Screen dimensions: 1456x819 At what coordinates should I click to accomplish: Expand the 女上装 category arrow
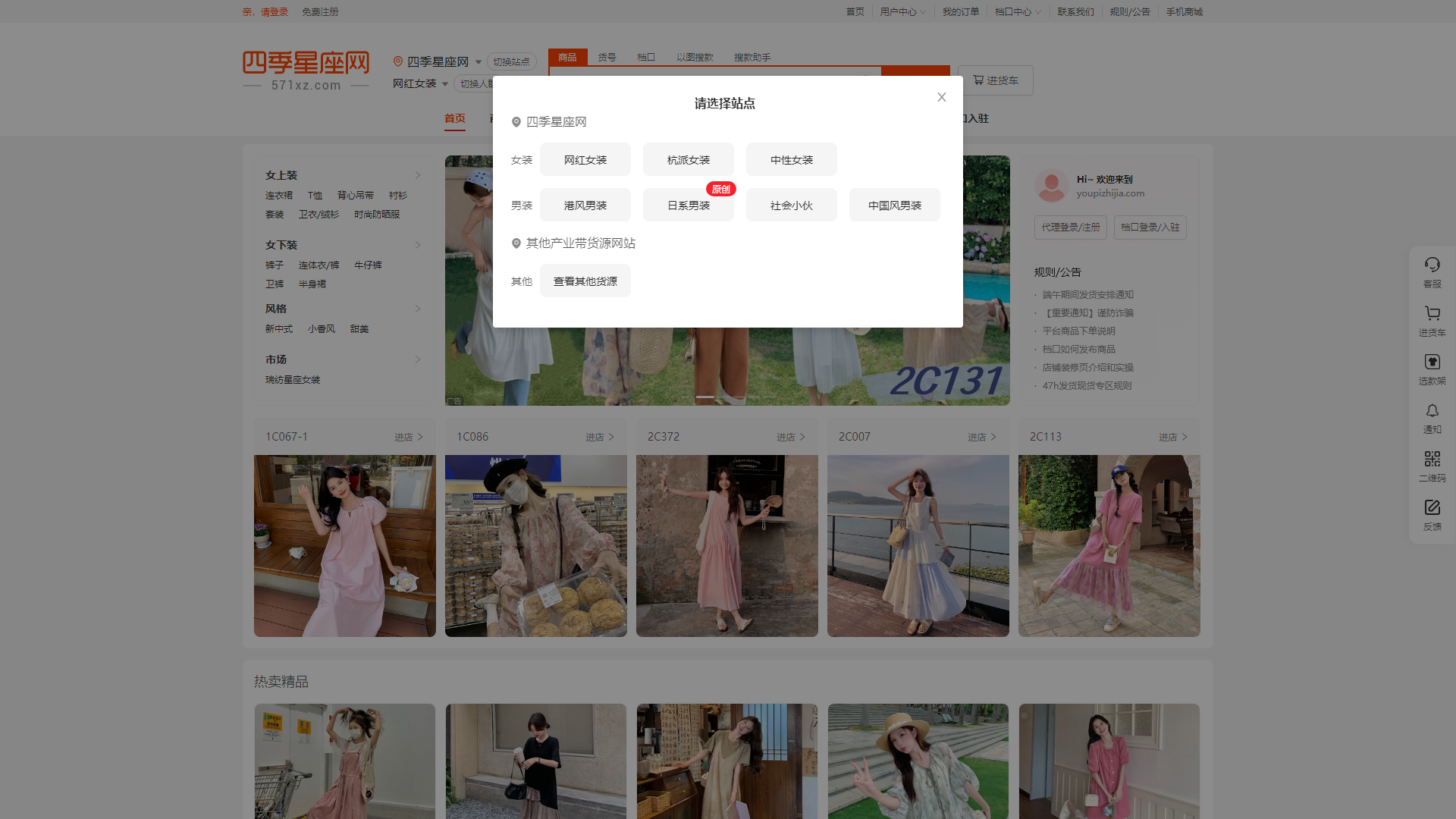click(417, 175)
